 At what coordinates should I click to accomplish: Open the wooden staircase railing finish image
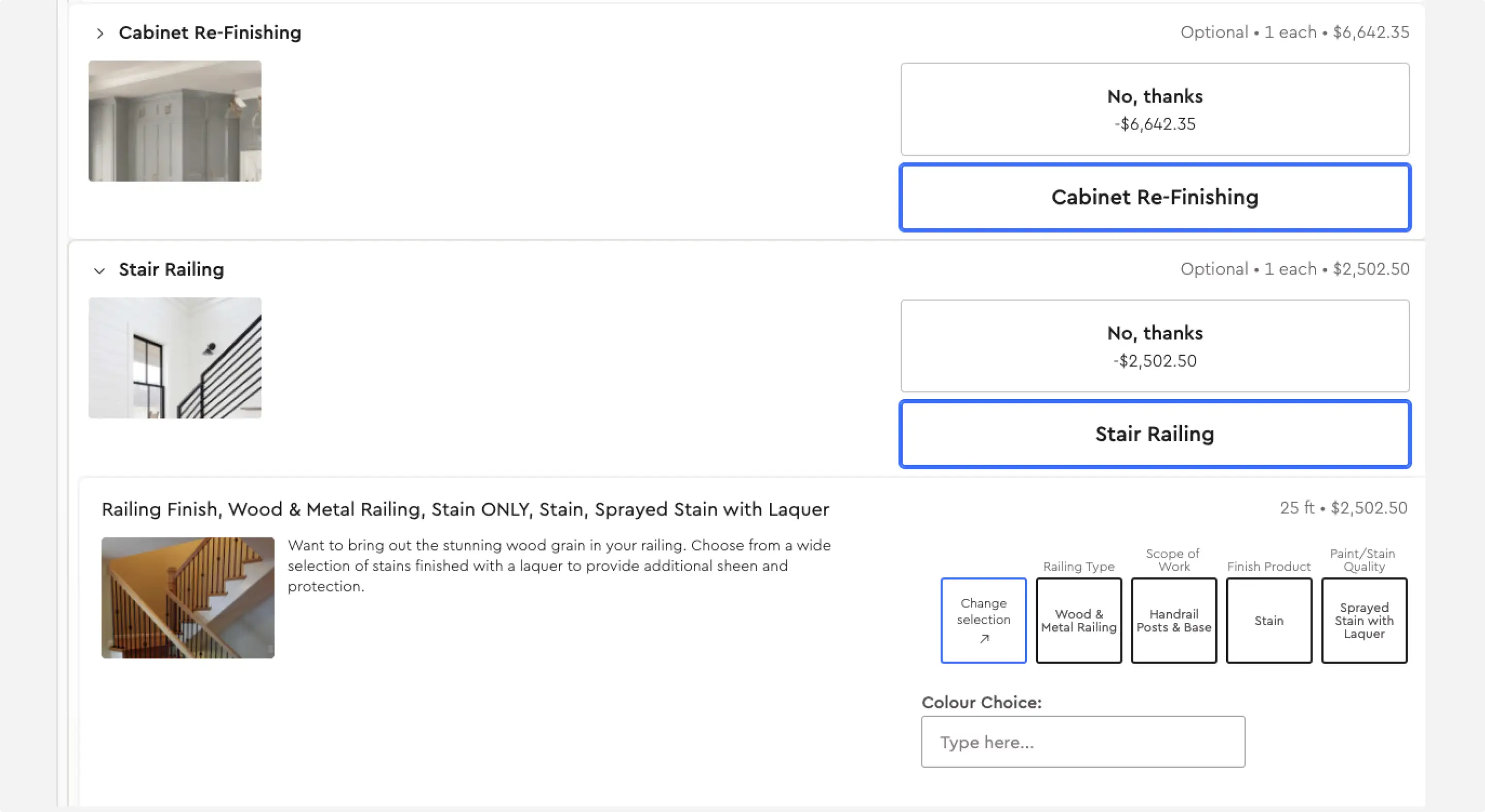tap(188, 598)
